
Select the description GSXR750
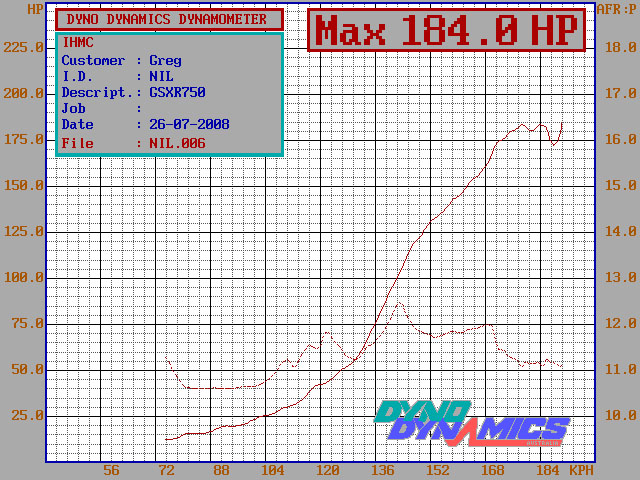(x=177, y=92)
